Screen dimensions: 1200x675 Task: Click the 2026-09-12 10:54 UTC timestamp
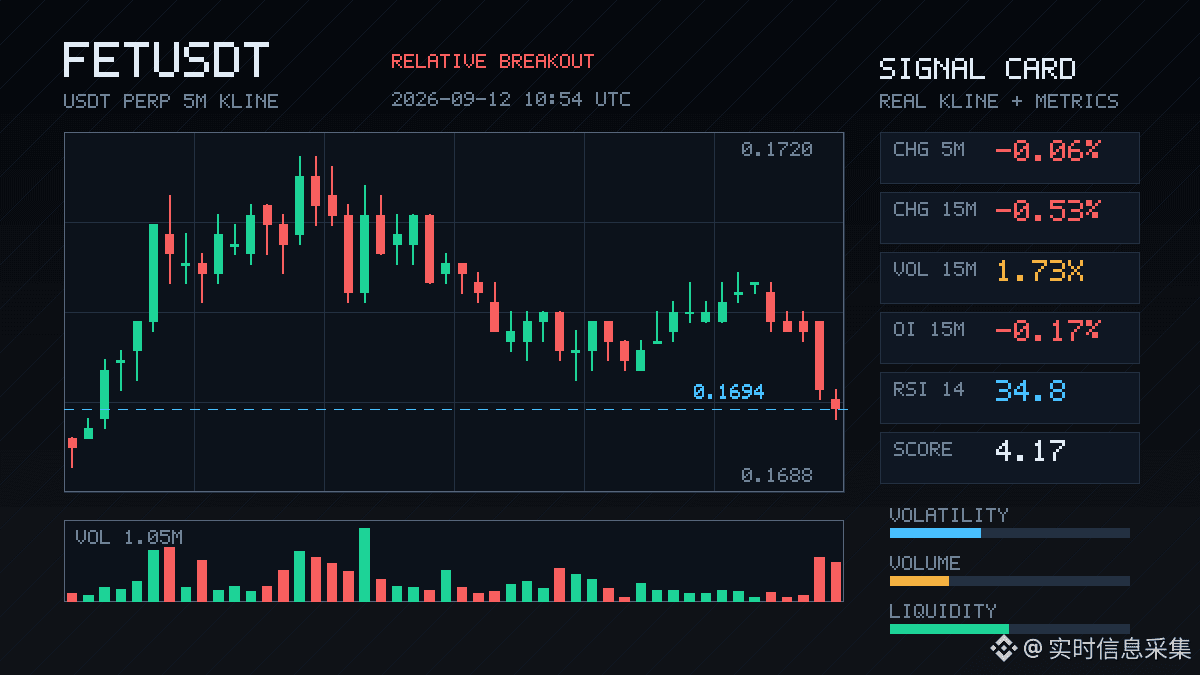(511, 99)
